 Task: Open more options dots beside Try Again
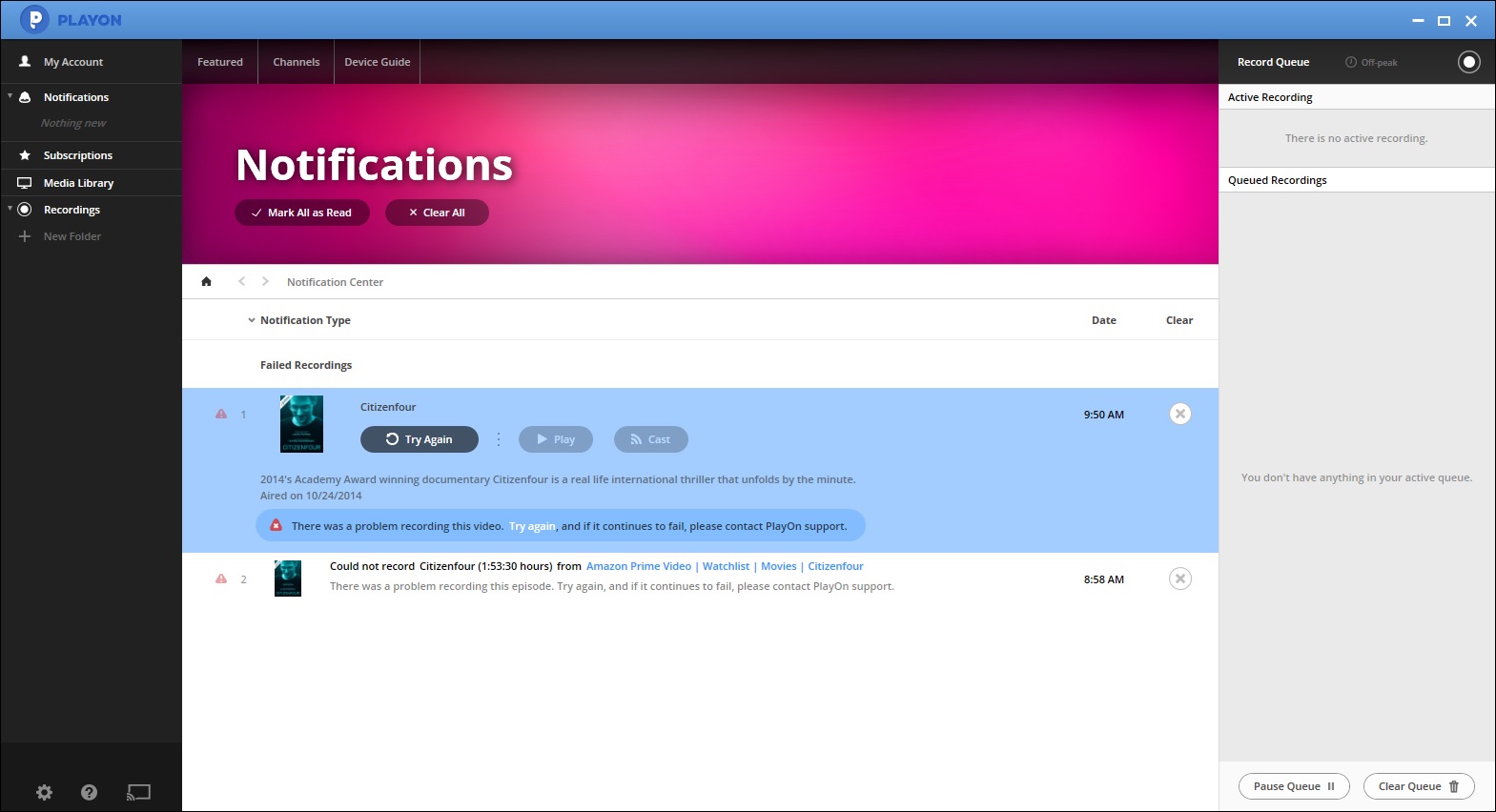499,439
